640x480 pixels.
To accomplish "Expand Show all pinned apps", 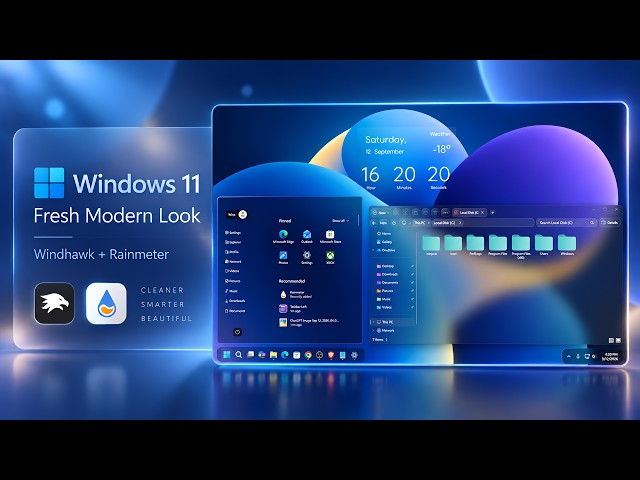I will pyautogui.click(x=341, y=221).
